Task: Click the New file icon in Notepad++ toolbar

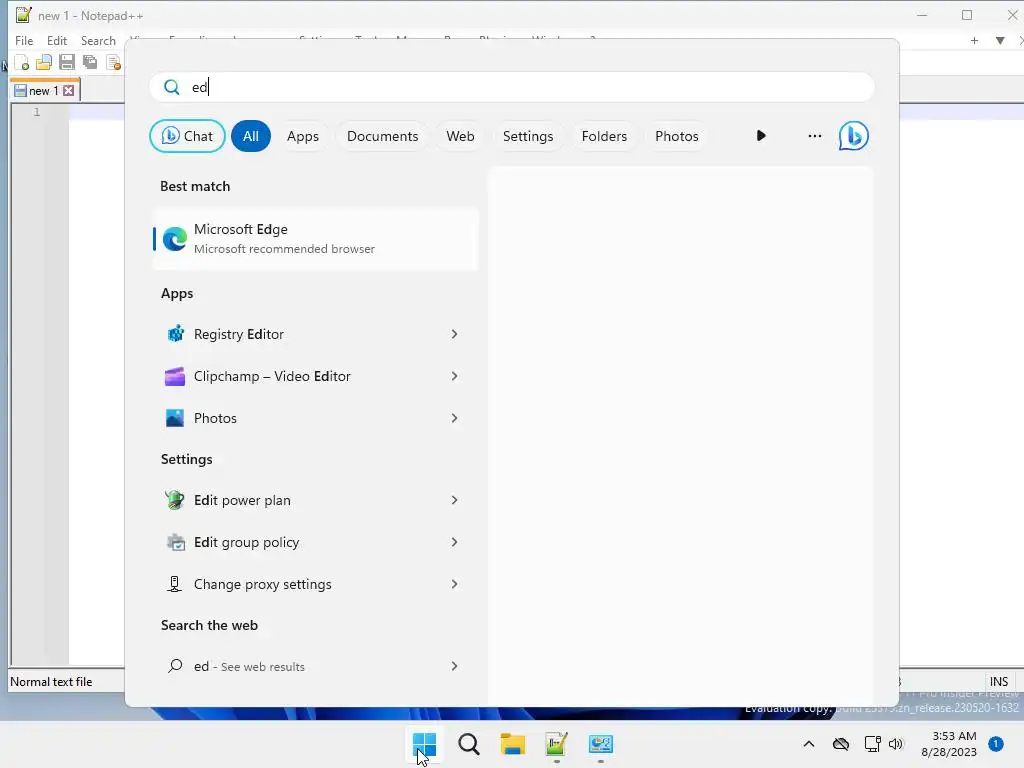Action: pos(22,63)
